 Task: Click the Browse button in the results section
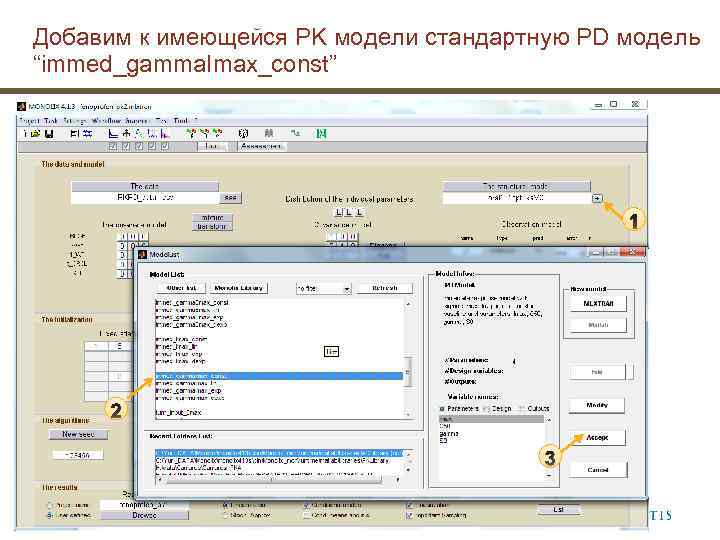click(x=144, y=516)
